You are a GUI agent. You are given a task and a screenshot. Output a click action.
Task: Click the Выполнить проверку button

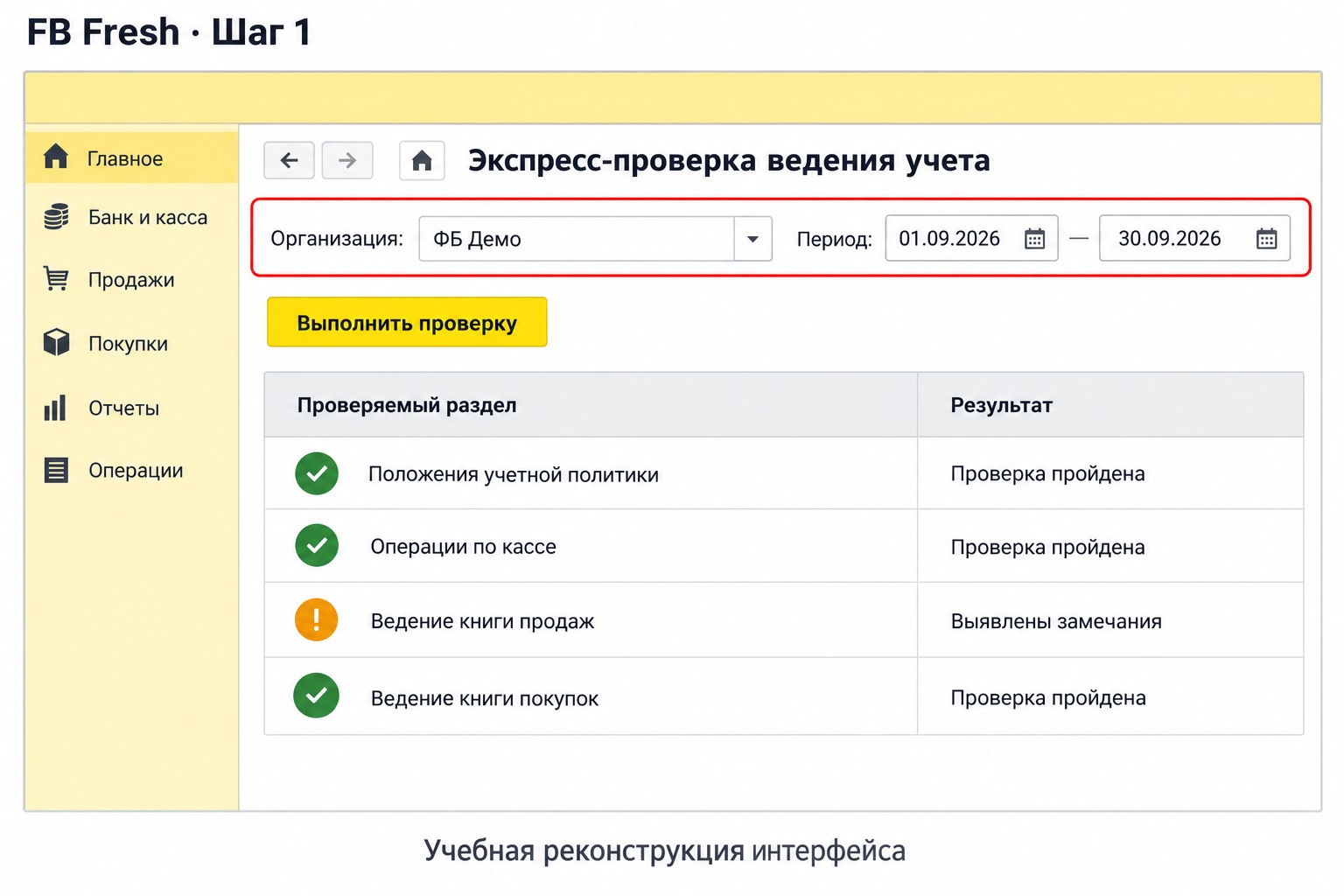[x=407, y=322]
